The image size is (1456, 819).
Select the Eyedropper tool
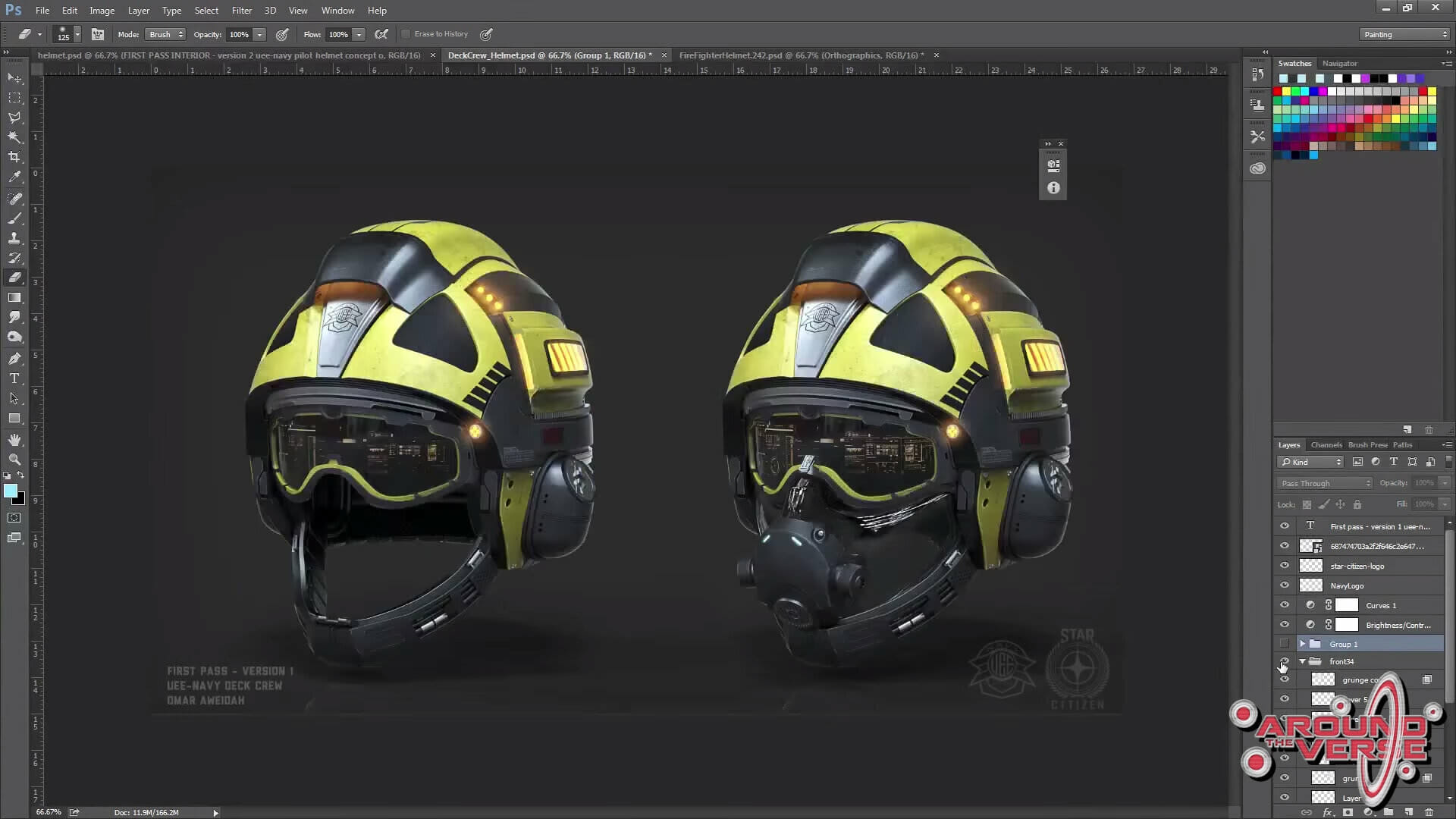pos(14,177)
